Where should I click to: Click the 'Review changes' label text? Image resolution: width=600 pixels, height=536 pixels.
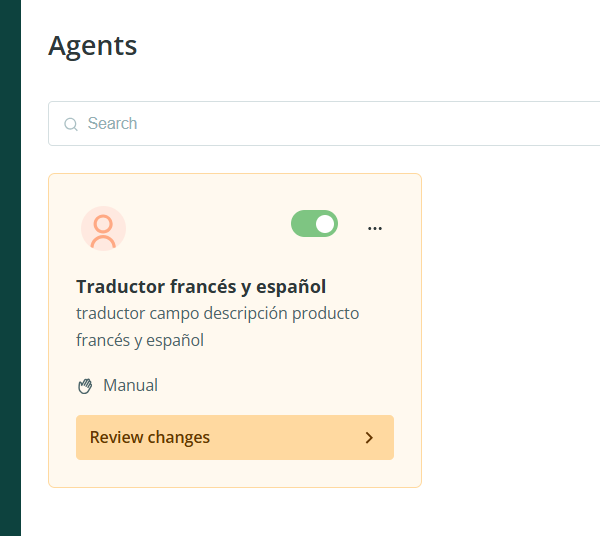coord(150,438)
